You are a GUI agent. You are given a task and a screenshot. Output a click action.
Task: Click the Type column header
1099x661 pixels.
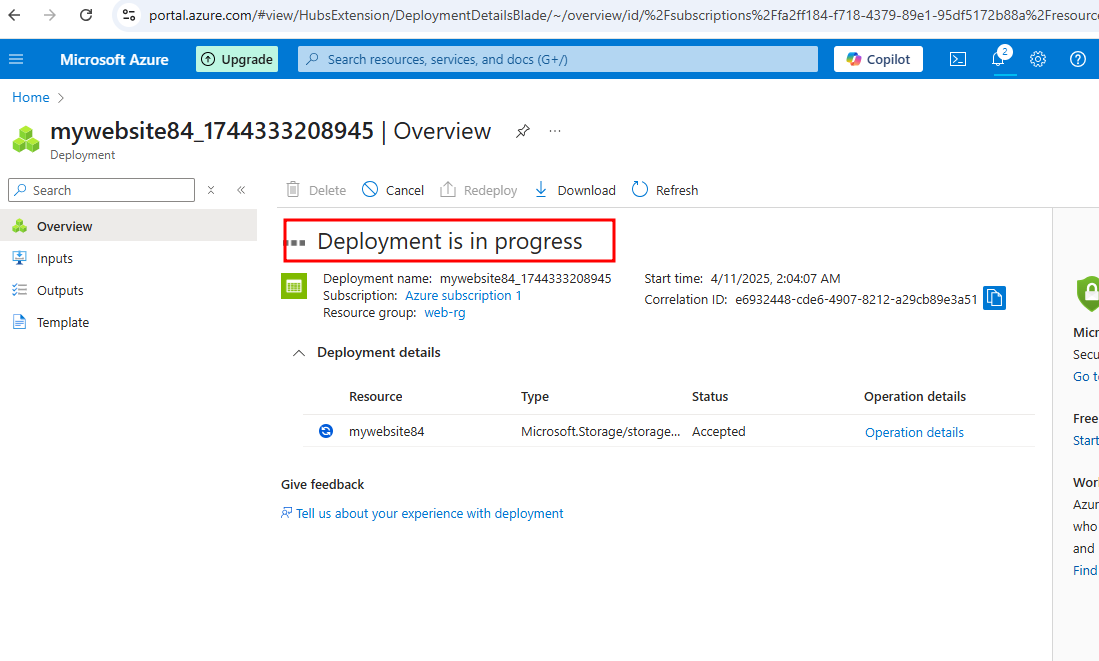click(x=535, y=397)
